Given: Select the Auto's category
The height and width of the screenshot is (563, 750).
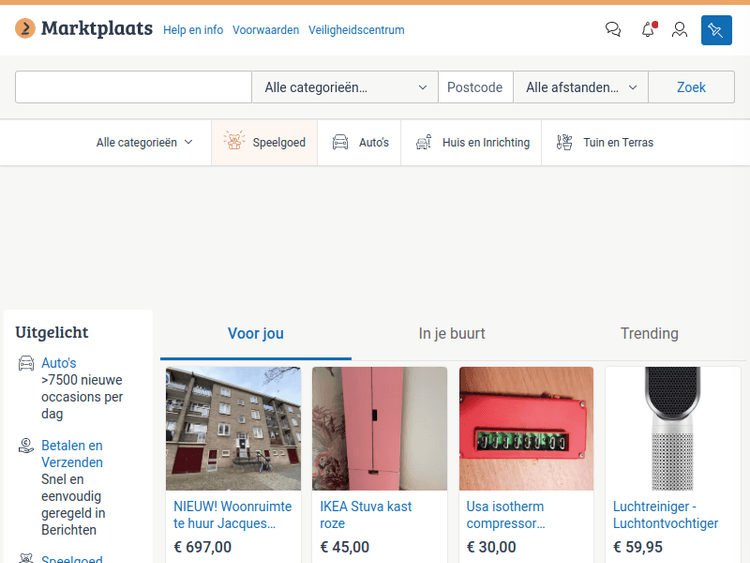Looking at the screenshot, I should pyautogui.click(x=360, y=143).
